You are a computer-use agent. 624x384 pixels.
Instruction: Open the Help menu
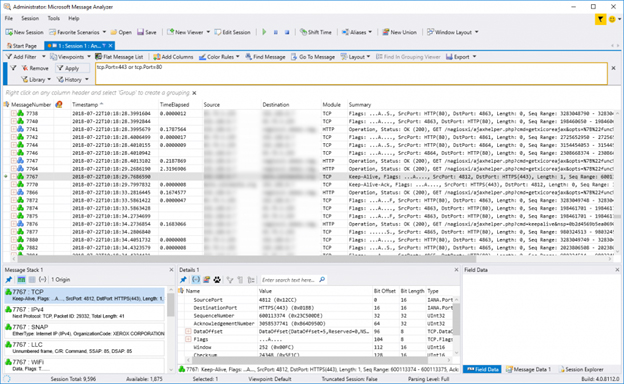pos(74,18)
